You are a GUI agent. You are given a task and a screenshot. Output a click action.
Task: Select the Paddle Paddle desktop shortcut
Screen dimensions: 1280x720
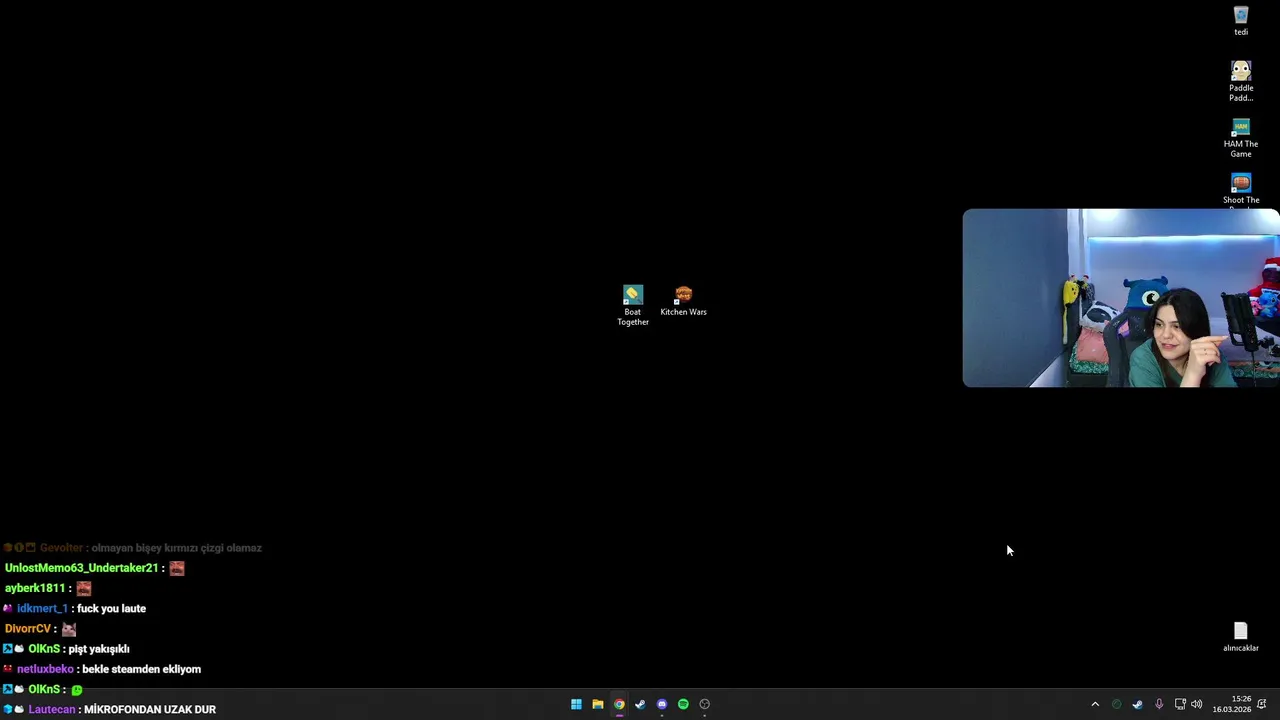[x=1241, y=81]
